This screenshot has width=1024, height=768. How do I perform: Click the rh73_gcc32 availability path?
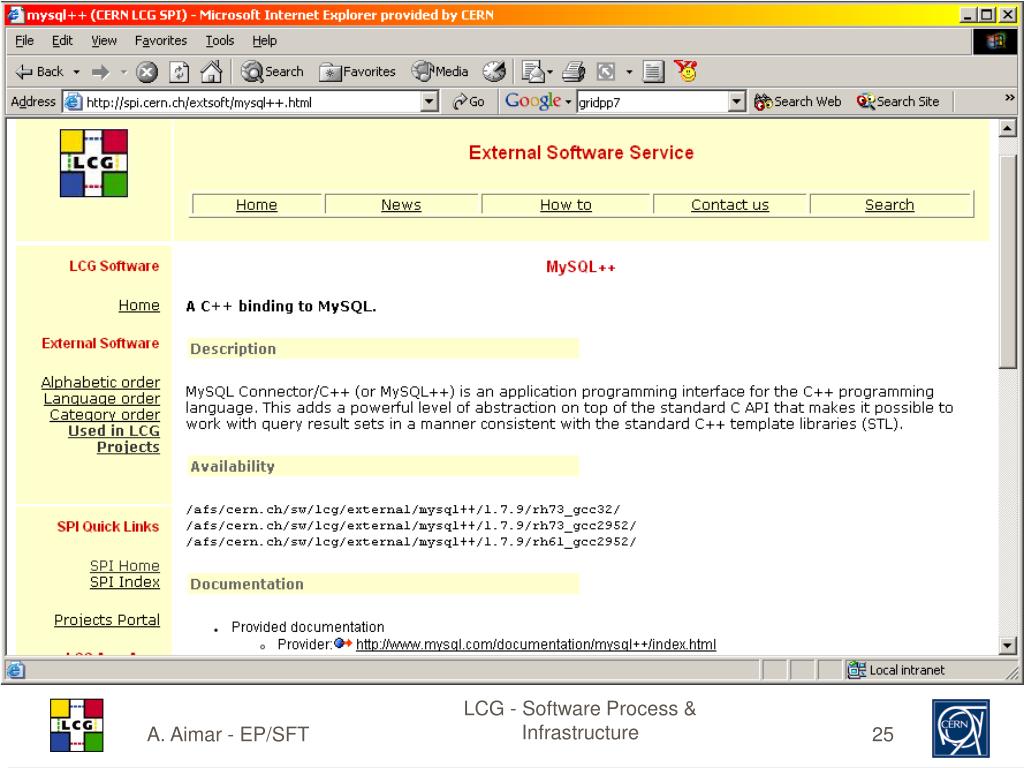[x=403, y=509]
